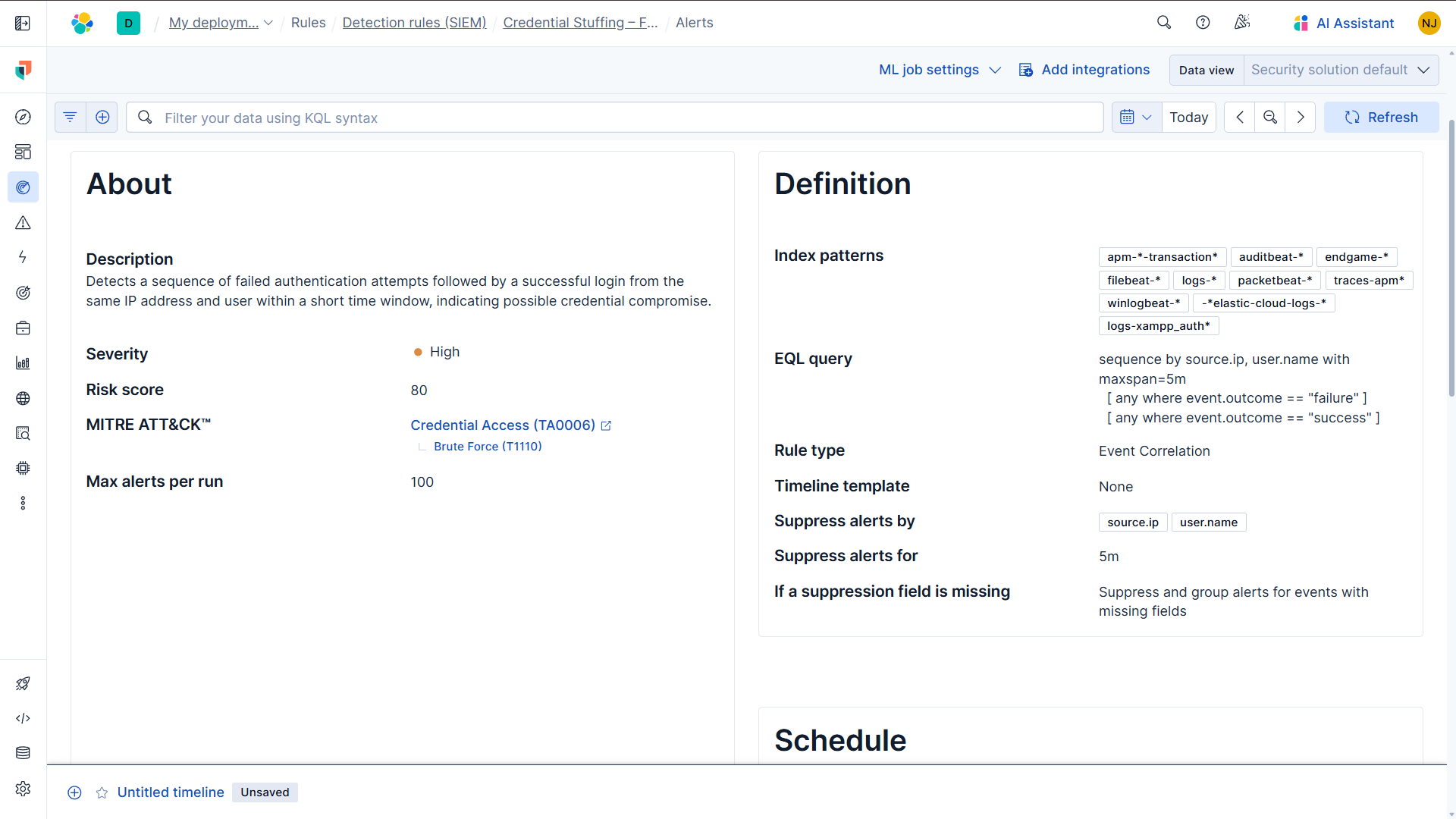
Task: Navigate to Rules in the breadcrumb
Action: [308, 23]
